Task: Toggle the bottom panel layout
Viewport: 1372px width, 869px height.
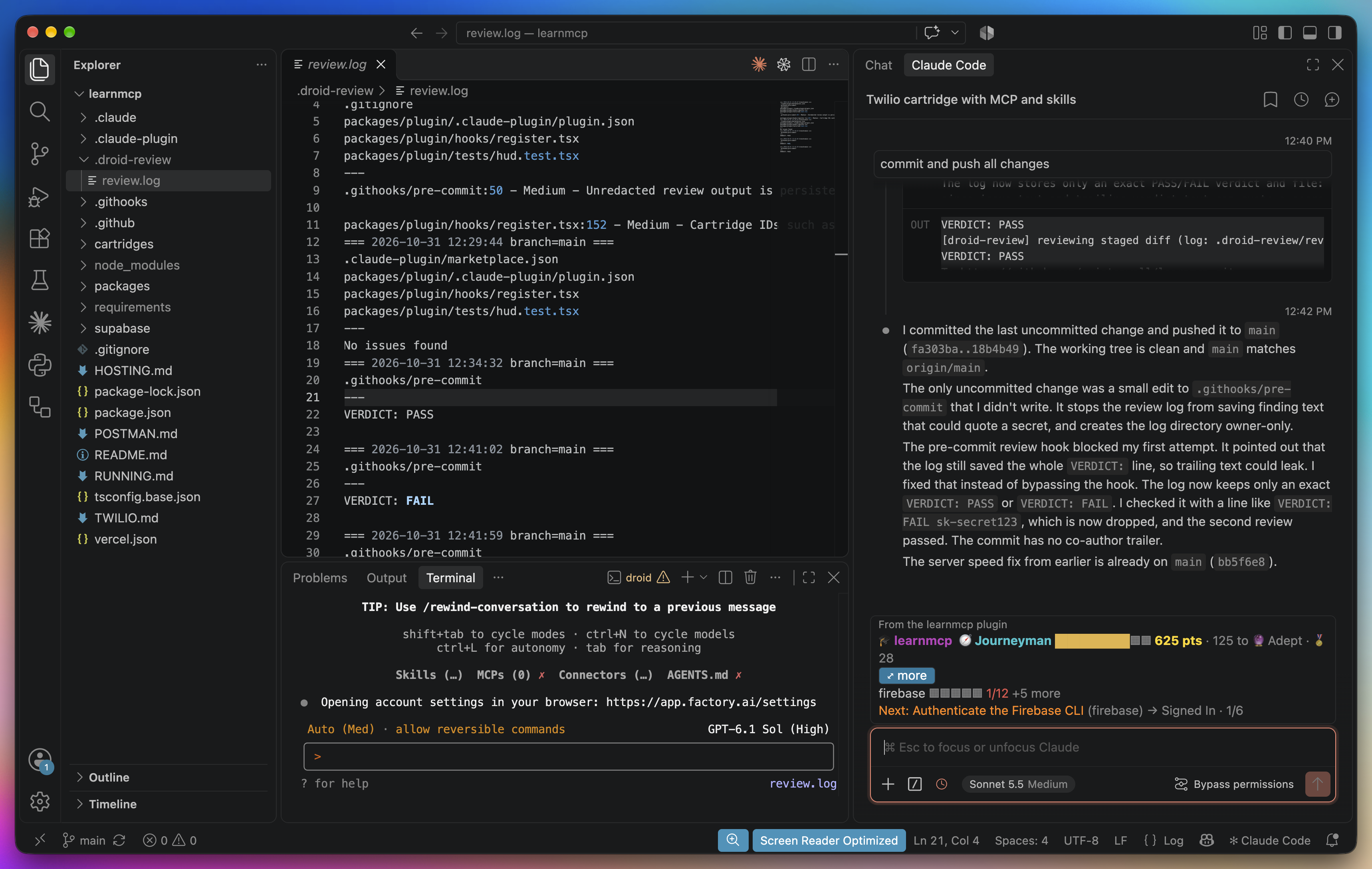Action: point(1310,32)
